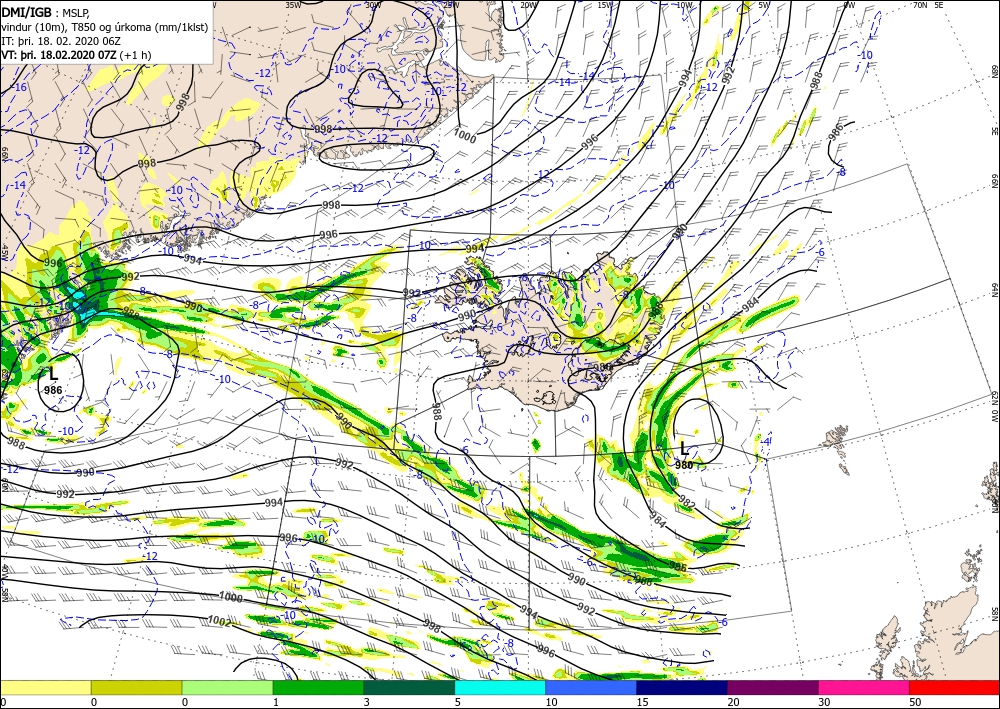
Task: Click the '20W' longitude label
Action: coord(527,4)
